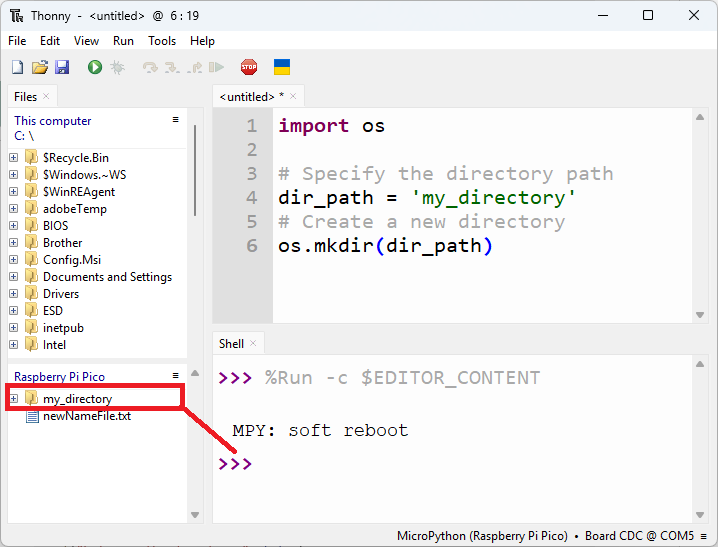Select the Shell tab
Image resolution: width=718 pixels, height=547 pixels.
coord(231,343)
